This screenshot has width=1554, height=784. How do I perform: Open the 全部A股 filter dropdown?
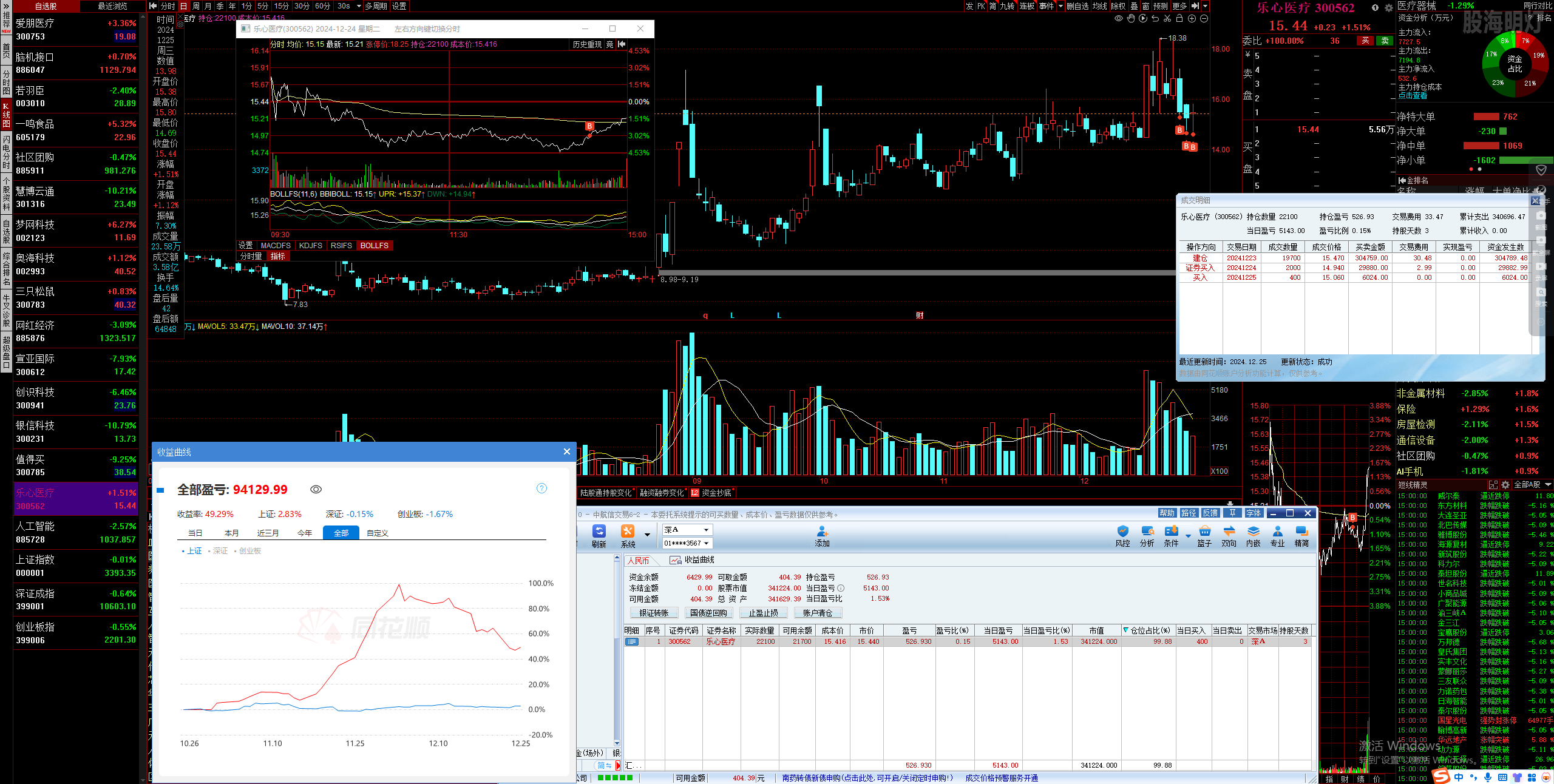pos(1532,485)
